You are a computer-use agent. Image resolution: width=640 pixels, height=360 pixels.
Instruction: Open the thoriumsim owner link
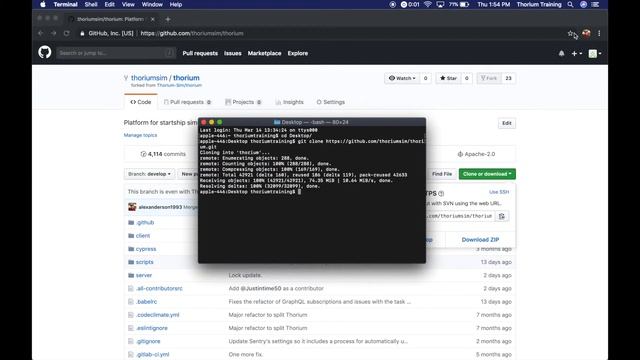(149, 78)
